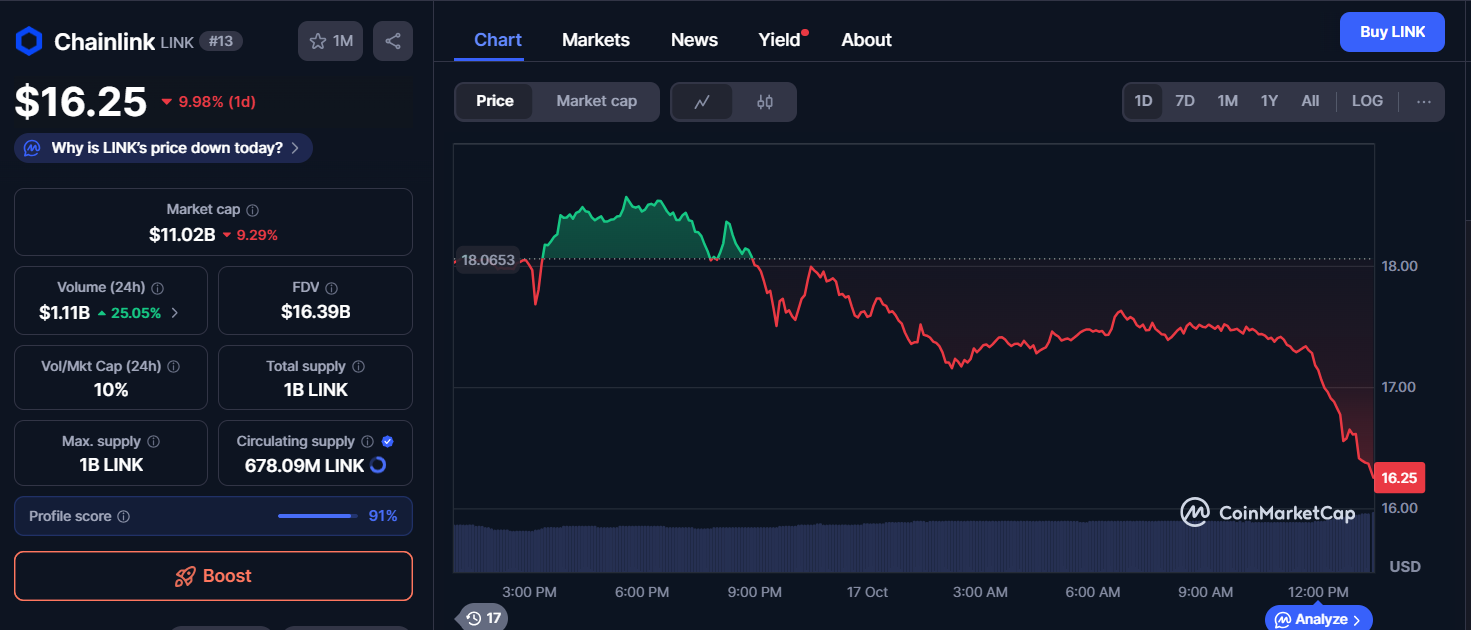The height and width of the screenshot is (630, 1471).
Task: Click the info icon next to Market cap
Action: pyautogui.click(x=250, y=209)
